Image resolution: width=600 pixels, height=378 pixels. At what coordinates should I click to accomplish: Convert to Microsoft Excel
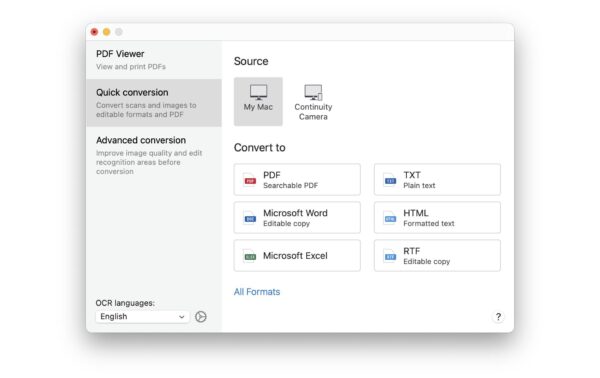(x=297, y=256)
